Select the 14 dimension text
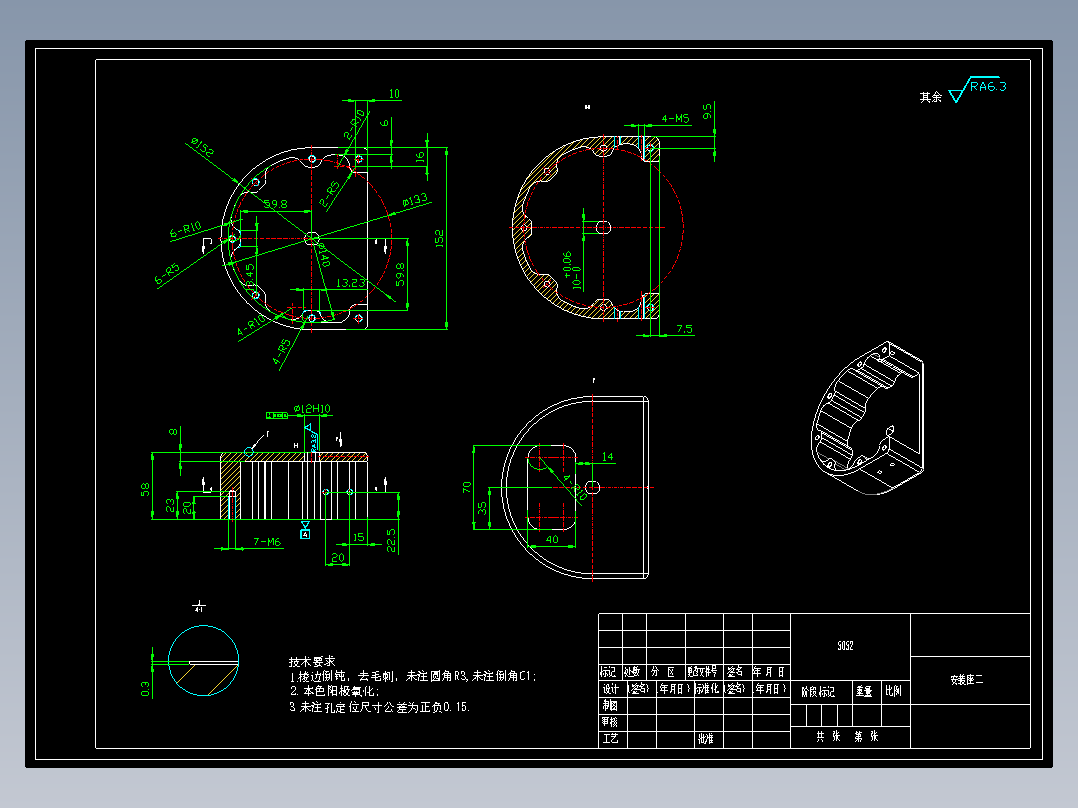 [608, 457]
